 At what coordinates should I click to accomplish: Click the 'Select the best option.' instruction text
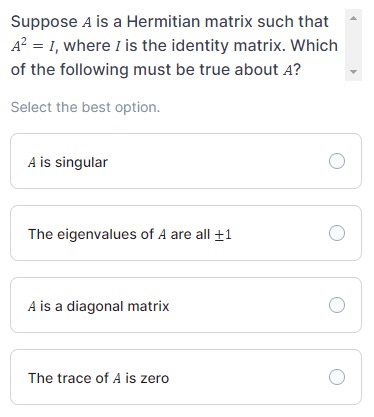pyautogui.click(x=85, y=107)
